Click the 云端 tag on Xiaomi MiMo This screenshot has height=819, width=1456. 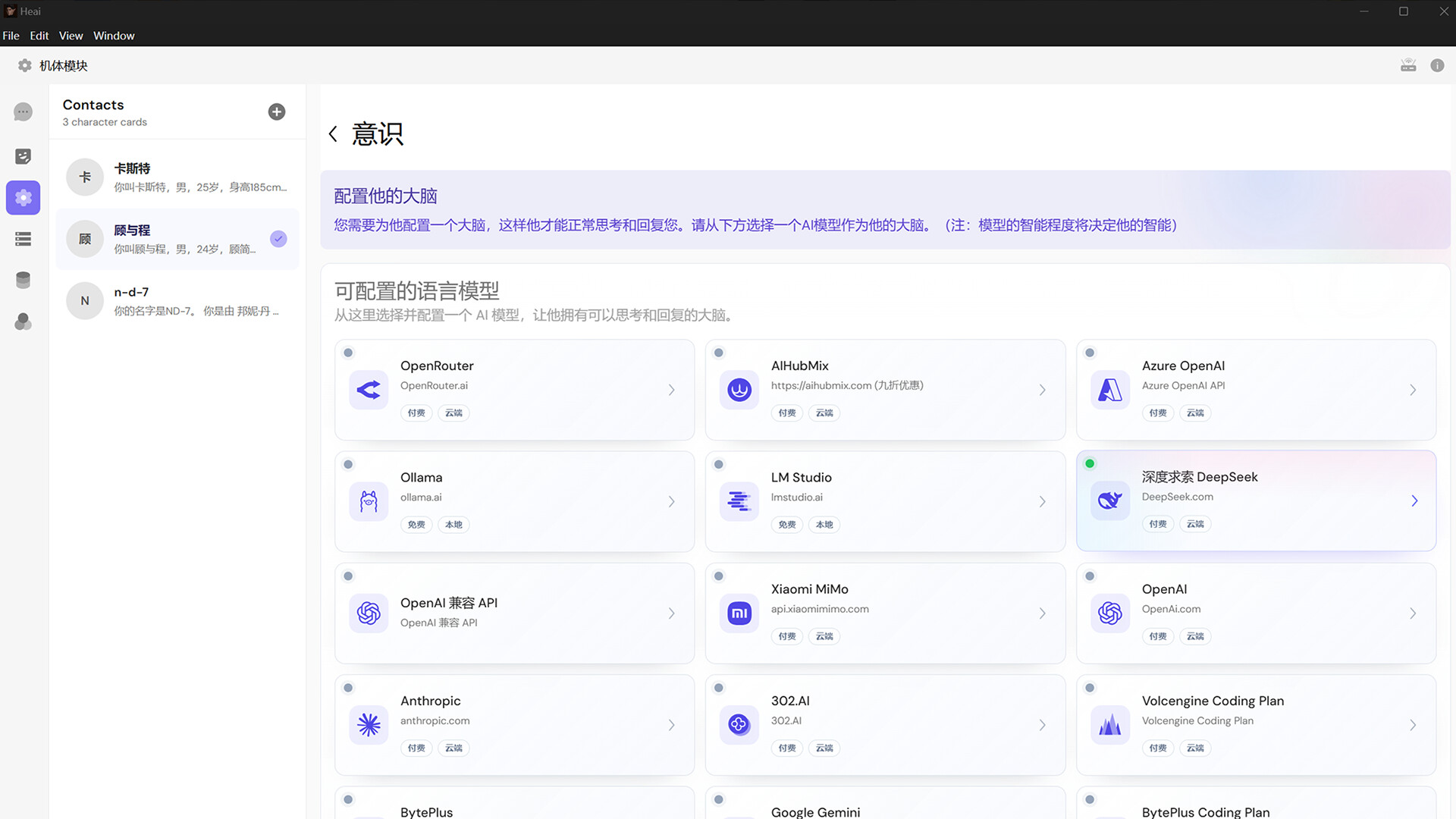(824, 636)
